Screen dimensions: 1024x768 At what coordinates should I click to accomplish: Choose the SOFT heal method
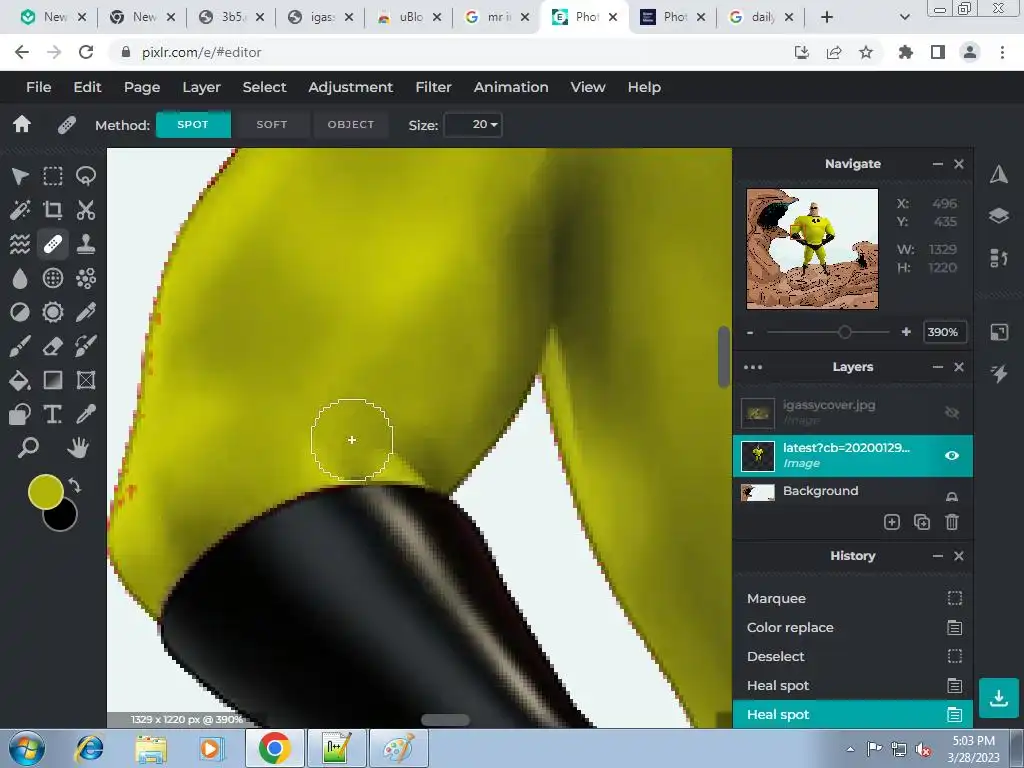pos(272,124)
